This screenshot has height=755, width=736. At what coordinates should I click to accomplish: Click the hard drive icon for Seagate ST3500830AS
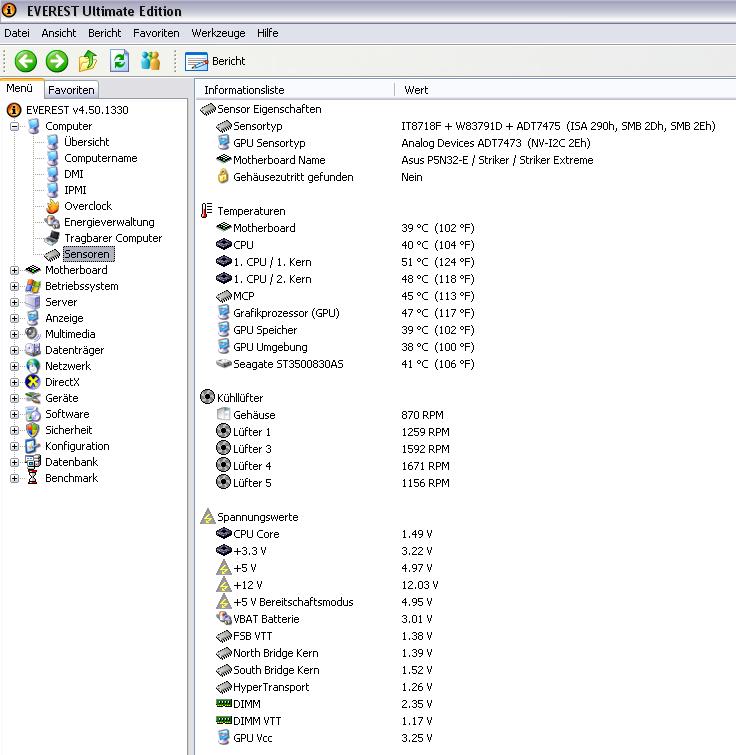click(224, 364)
